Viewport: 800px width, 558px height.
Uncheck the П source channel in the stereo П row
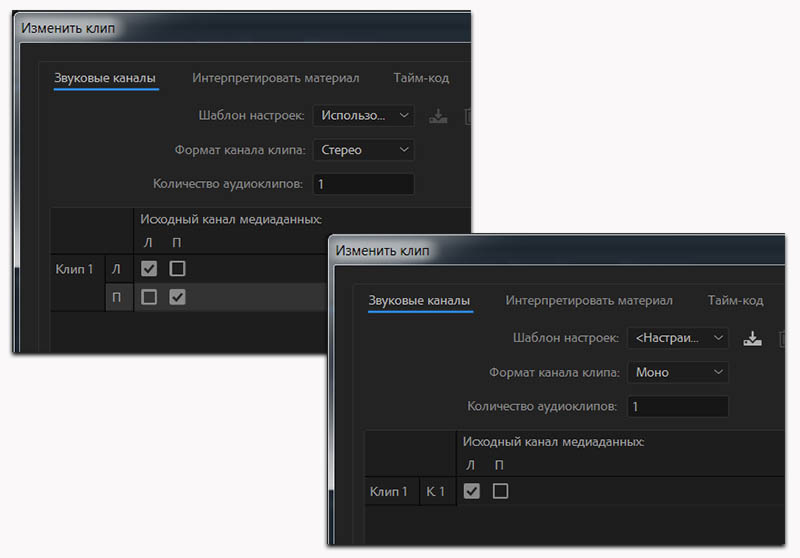[x=177, y=297]
